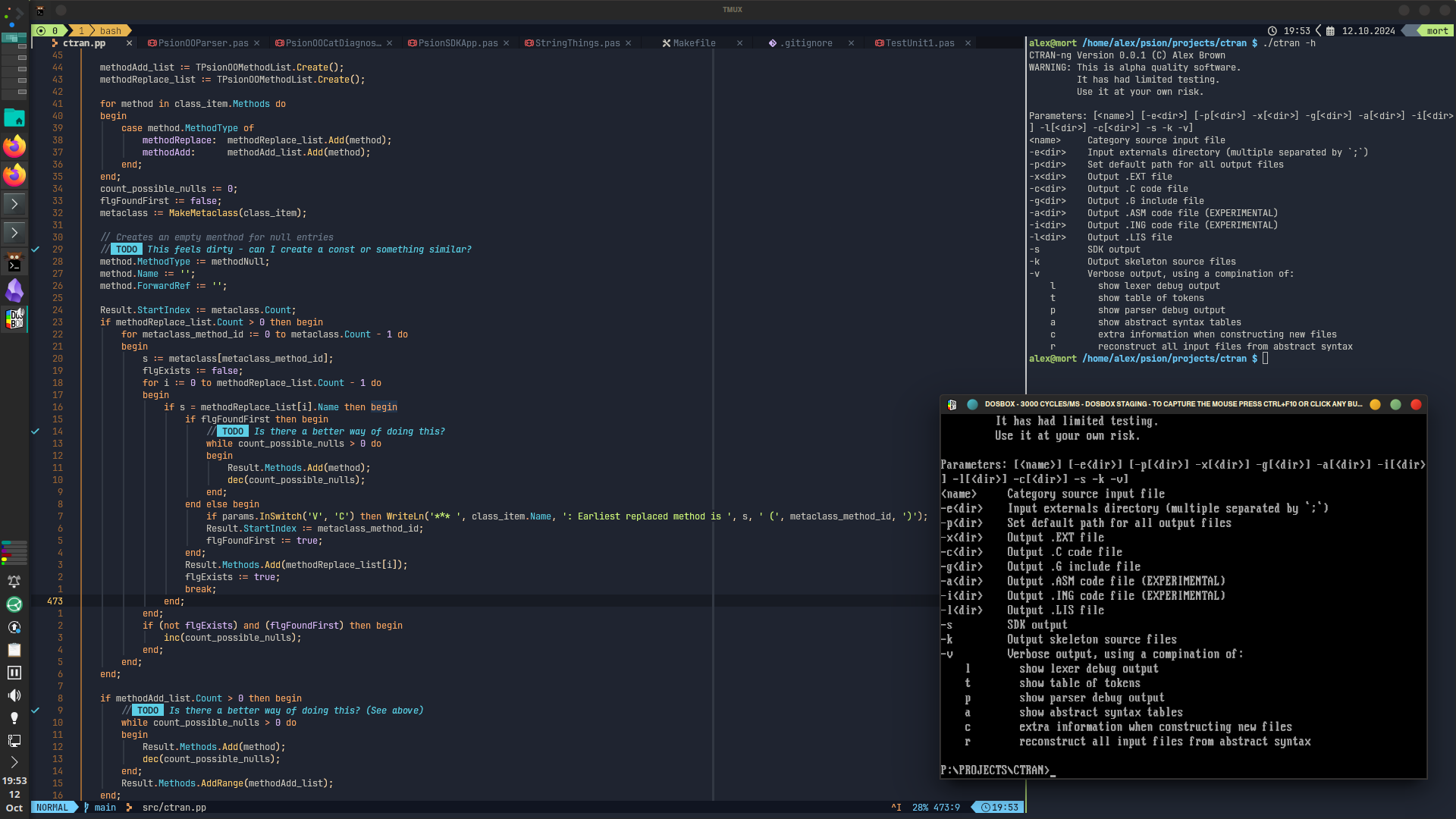Image resolution: width=1456 pixels, height=819 pixels.
Task: Click the checkmark sign on TODO line 29
Action: (35, 249)
